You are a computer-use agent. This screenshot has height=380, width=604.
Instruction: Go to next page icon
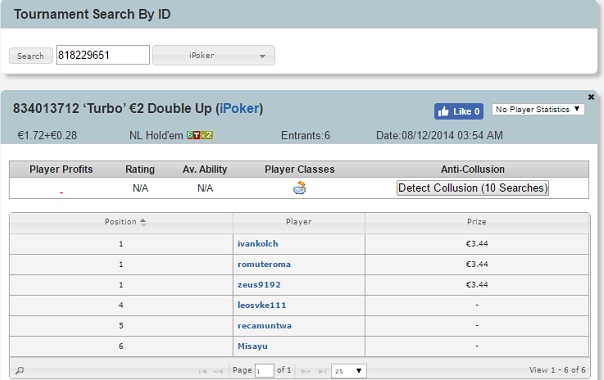pyautogui.click(x=306, y=371)
